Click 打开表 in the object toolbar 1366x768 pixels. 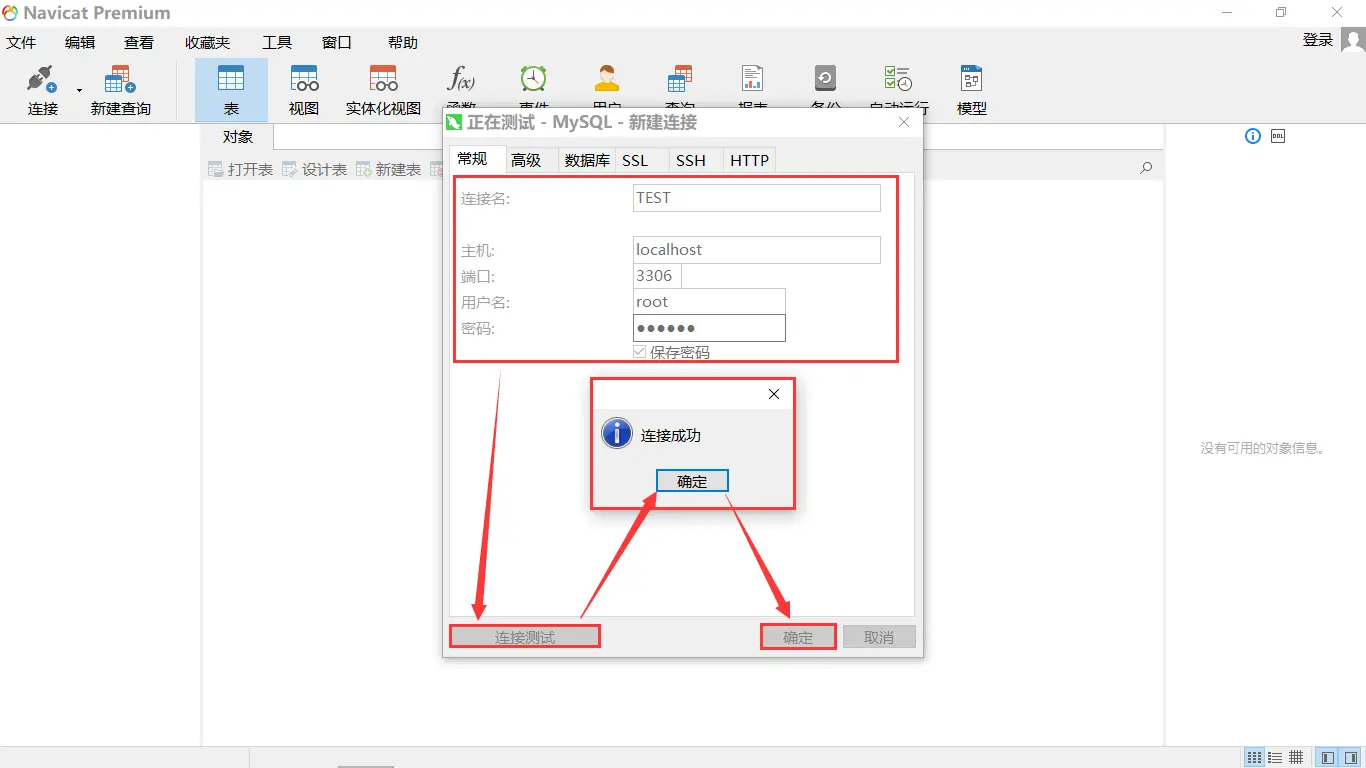[240, 170]
